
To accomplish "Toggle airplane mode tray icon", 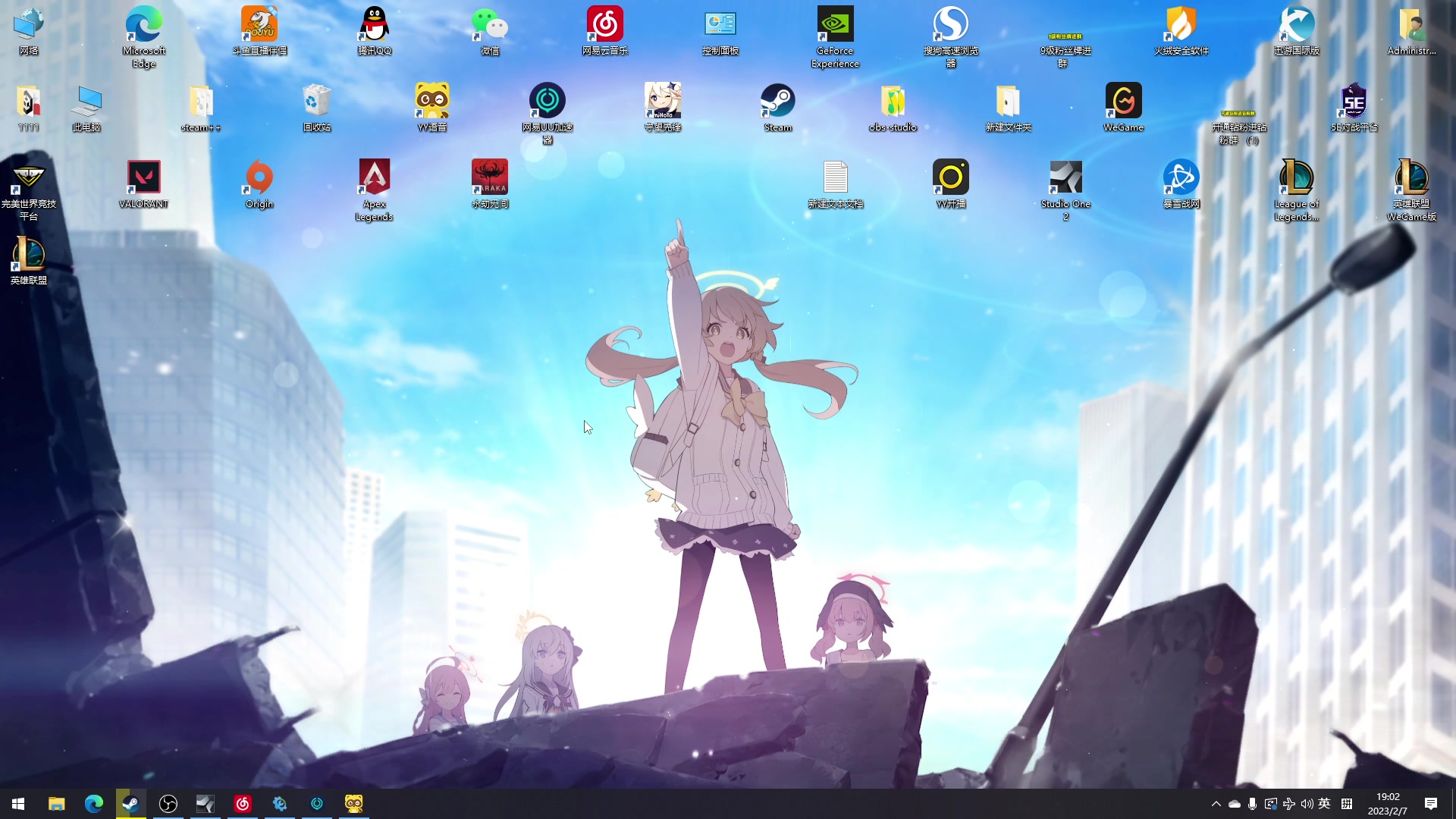I will point(1288,804).
